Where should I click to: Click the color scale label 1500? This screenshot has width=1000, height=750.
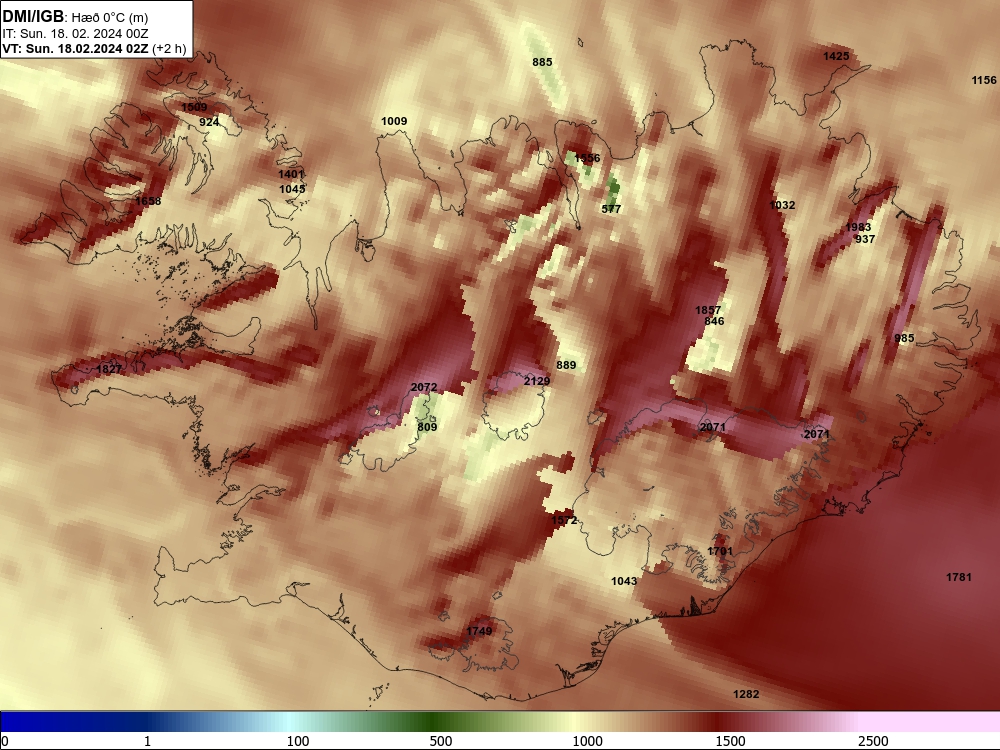[730, 741]
